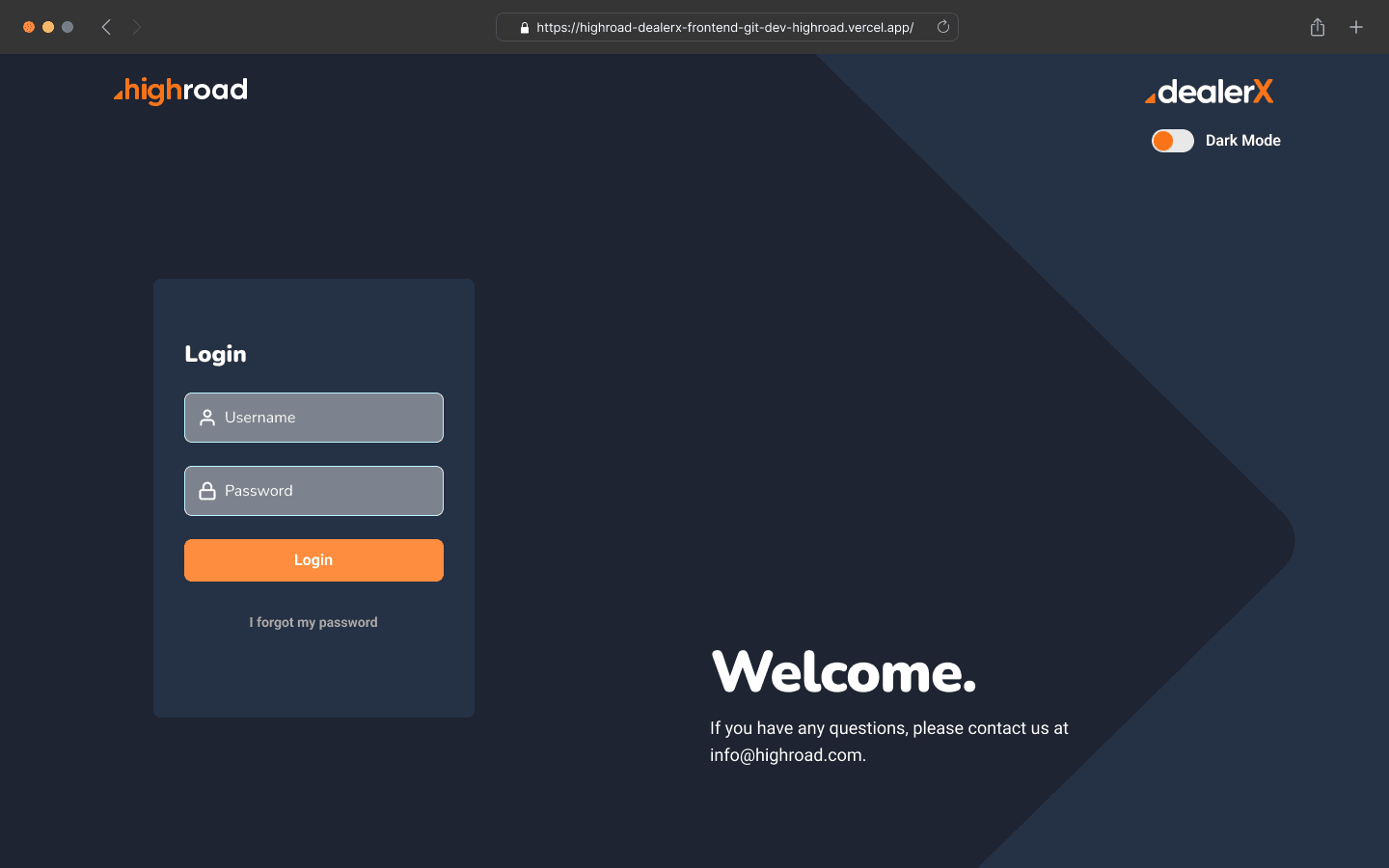The width and height of the screenshot is (1389, 868).
Task: Click the browser address bar URL
Action: [x=724, y=27]
